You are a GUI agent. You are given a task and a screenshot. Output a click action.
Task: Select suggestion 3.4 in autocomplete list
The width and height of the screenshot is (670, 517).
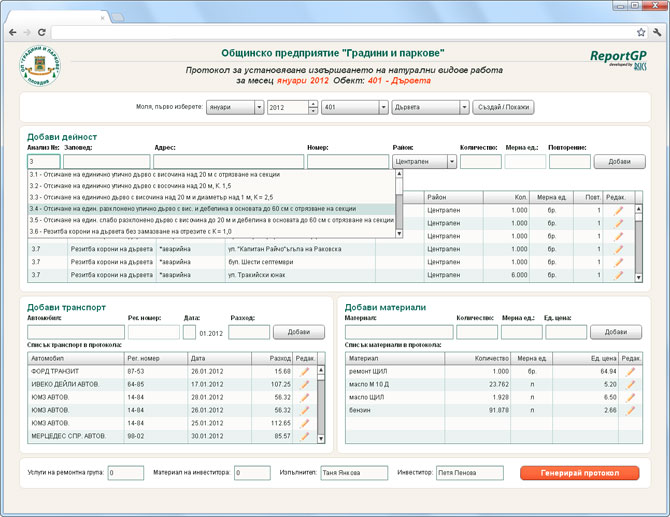pyautogui.click(x=211, y=209)
